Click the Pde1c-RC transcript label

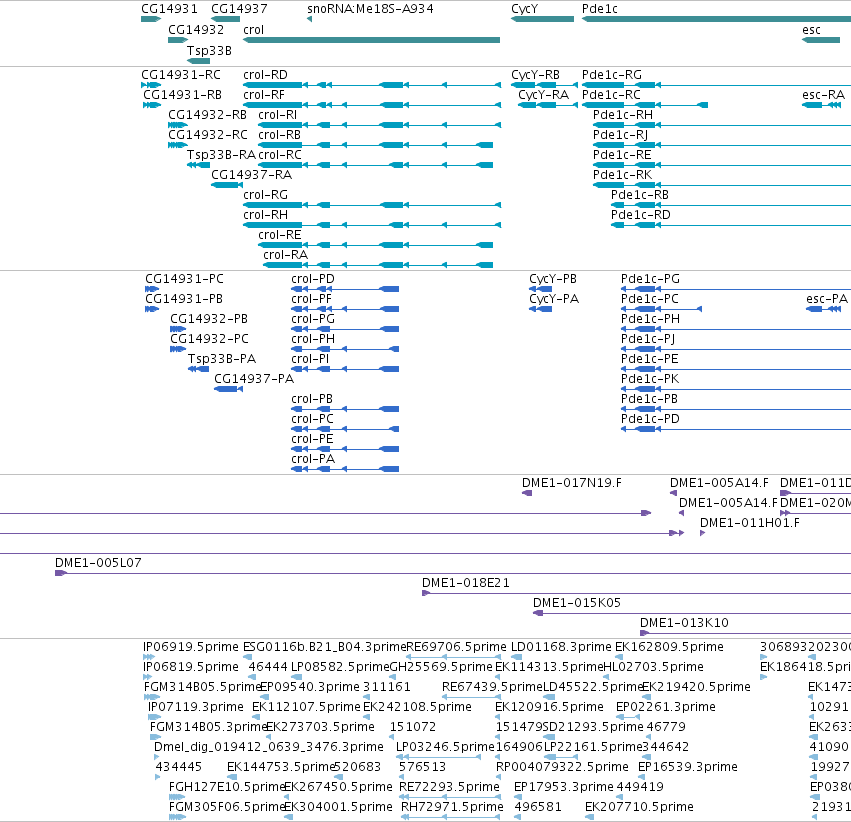[x=611, y=95]
